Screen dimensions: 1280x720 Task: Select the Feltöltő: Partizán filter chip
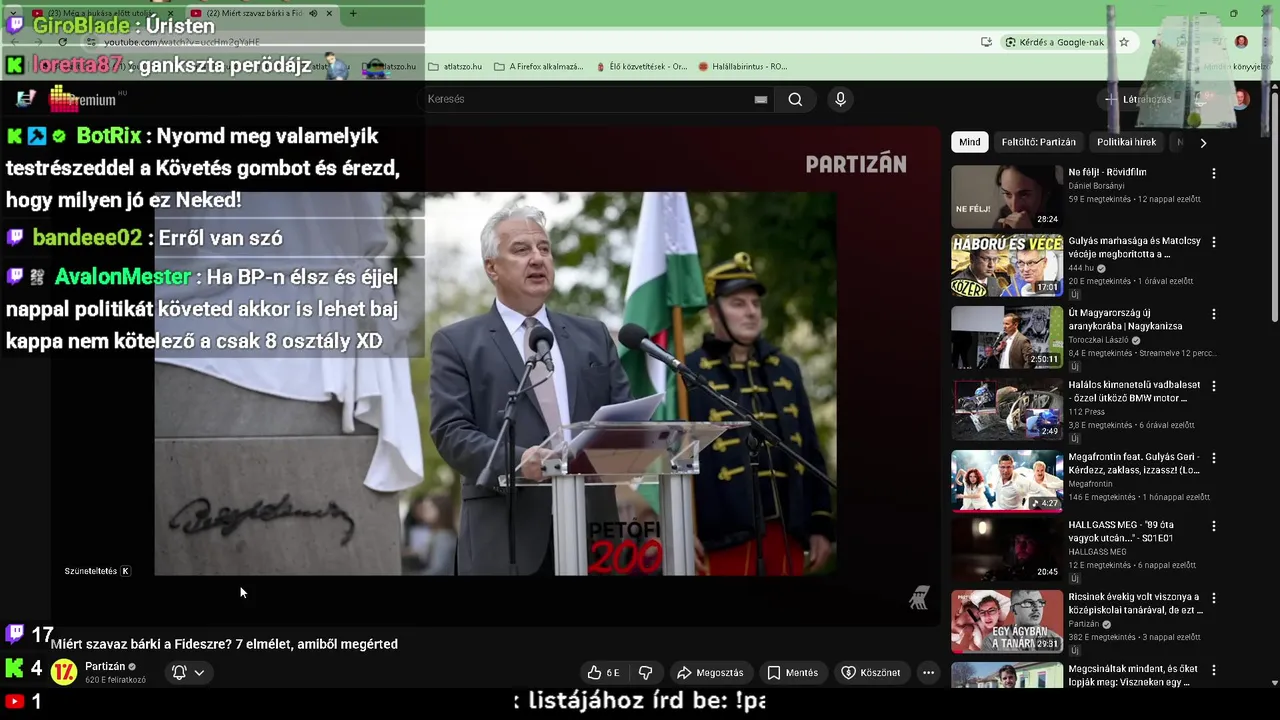coord(1038,142)
